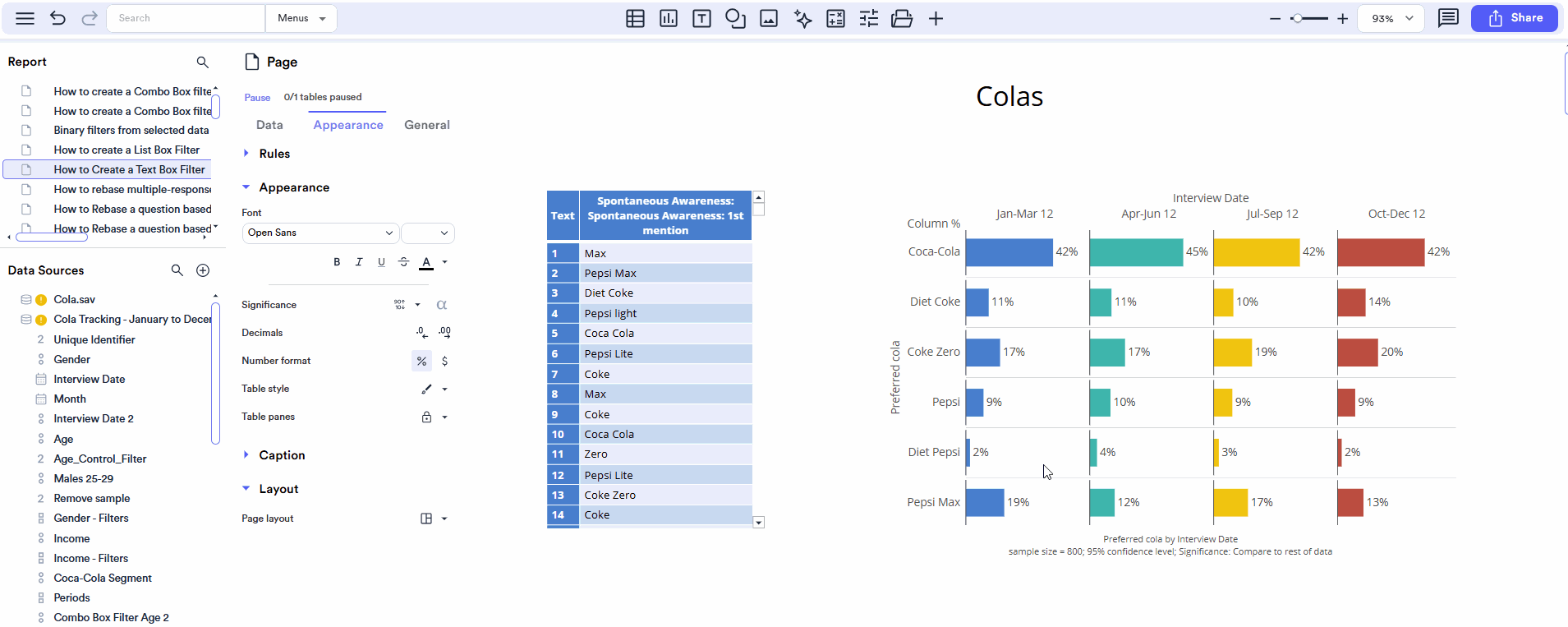Switch to the Appearance tab
The height and width of the screenshot is (627, 1568).
[348, 125]
